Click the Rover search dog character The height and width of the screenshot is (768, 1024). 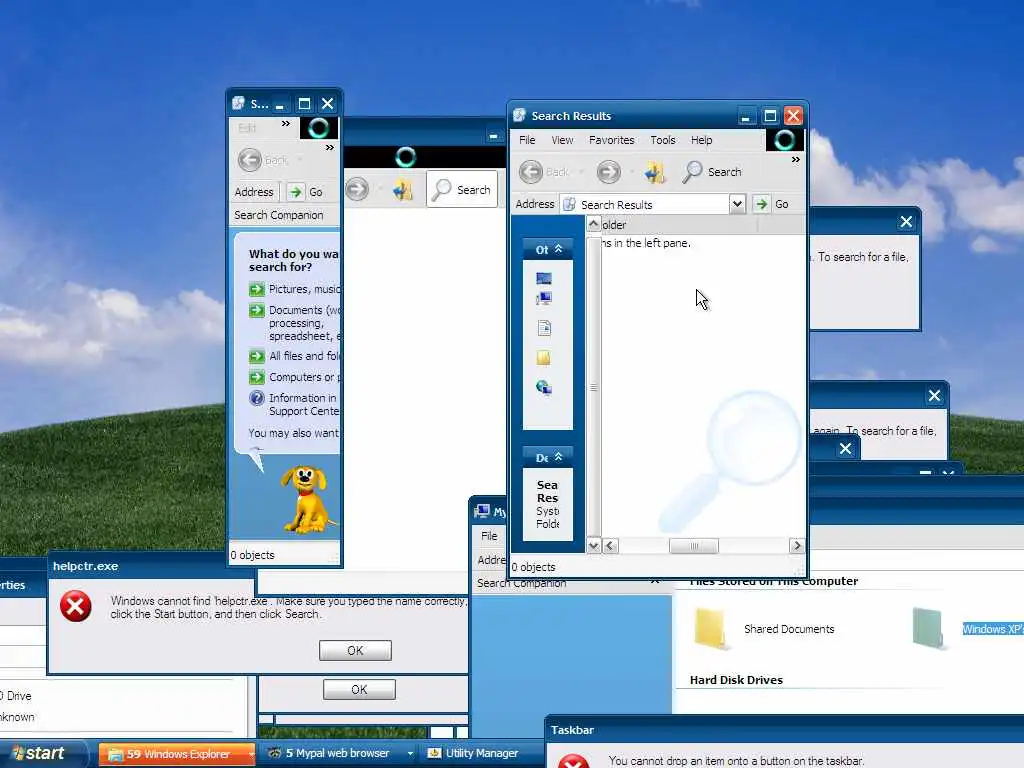[x=306, y=500]
